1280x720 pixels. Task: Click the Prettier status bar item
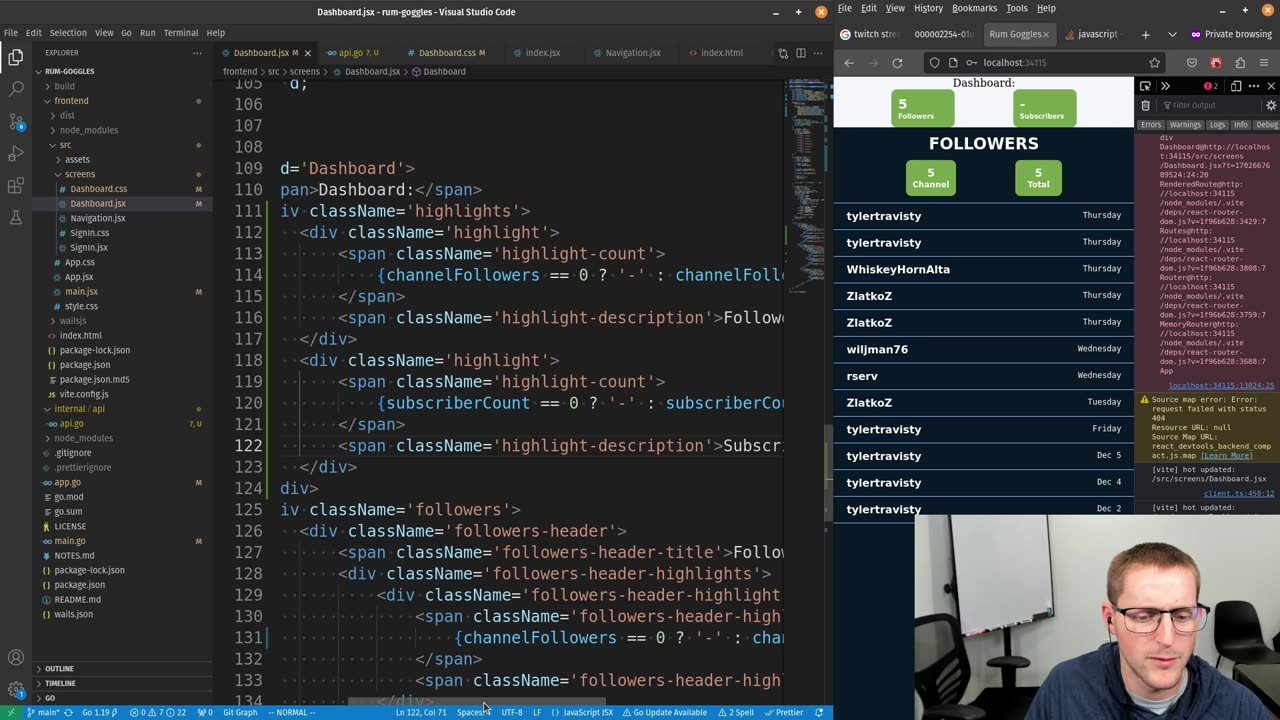coord(783,712)
